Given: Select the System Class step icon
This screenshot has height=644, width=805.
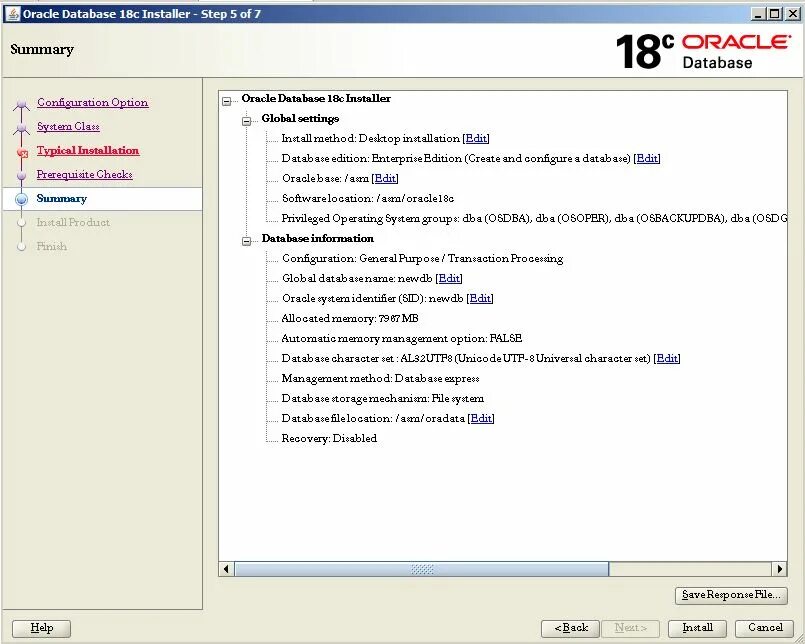Looking at the screenshot, I should 24,126.
